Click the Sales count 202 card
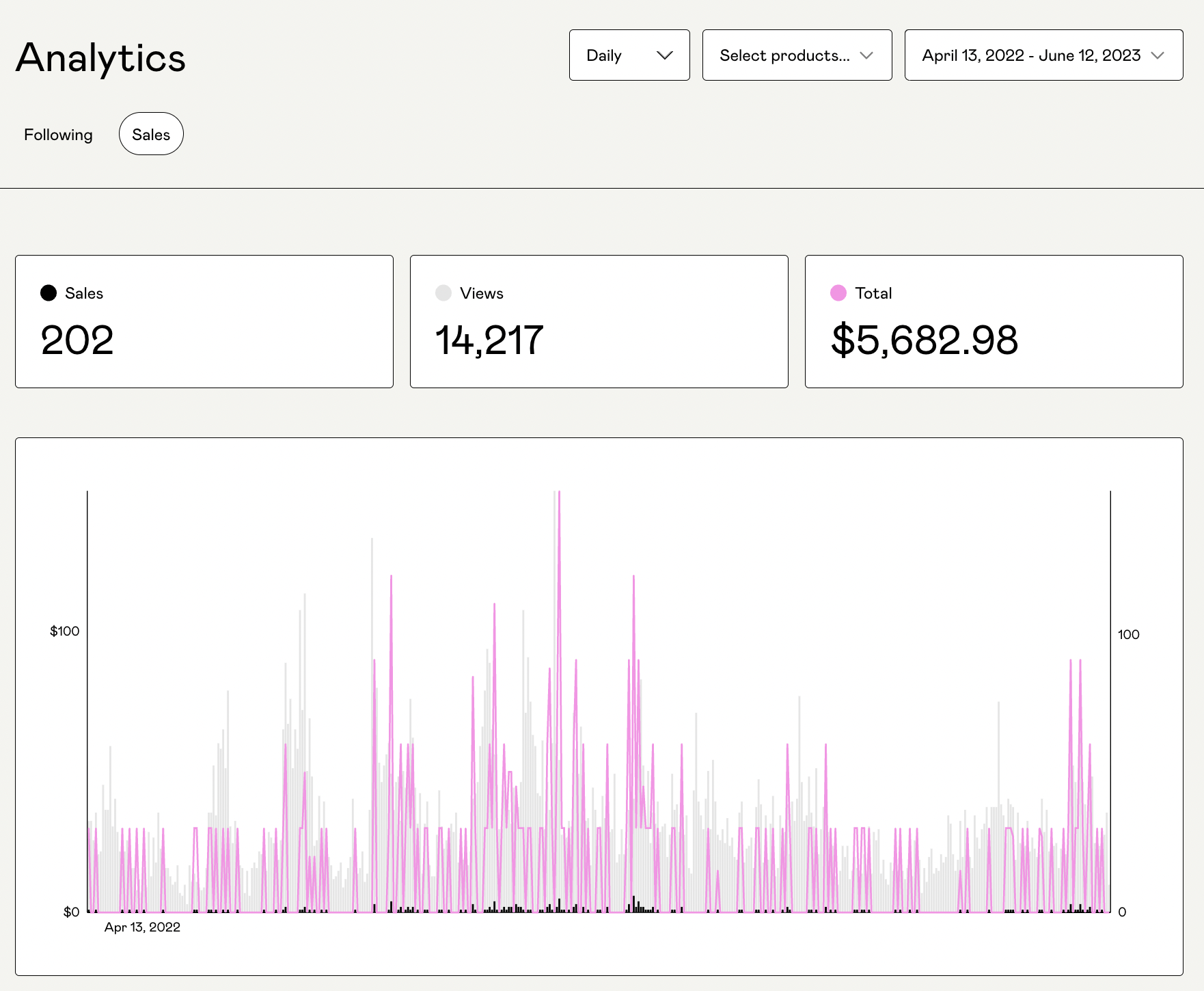1204x991 pixels. pyautogui.click(x=204, y=321)
